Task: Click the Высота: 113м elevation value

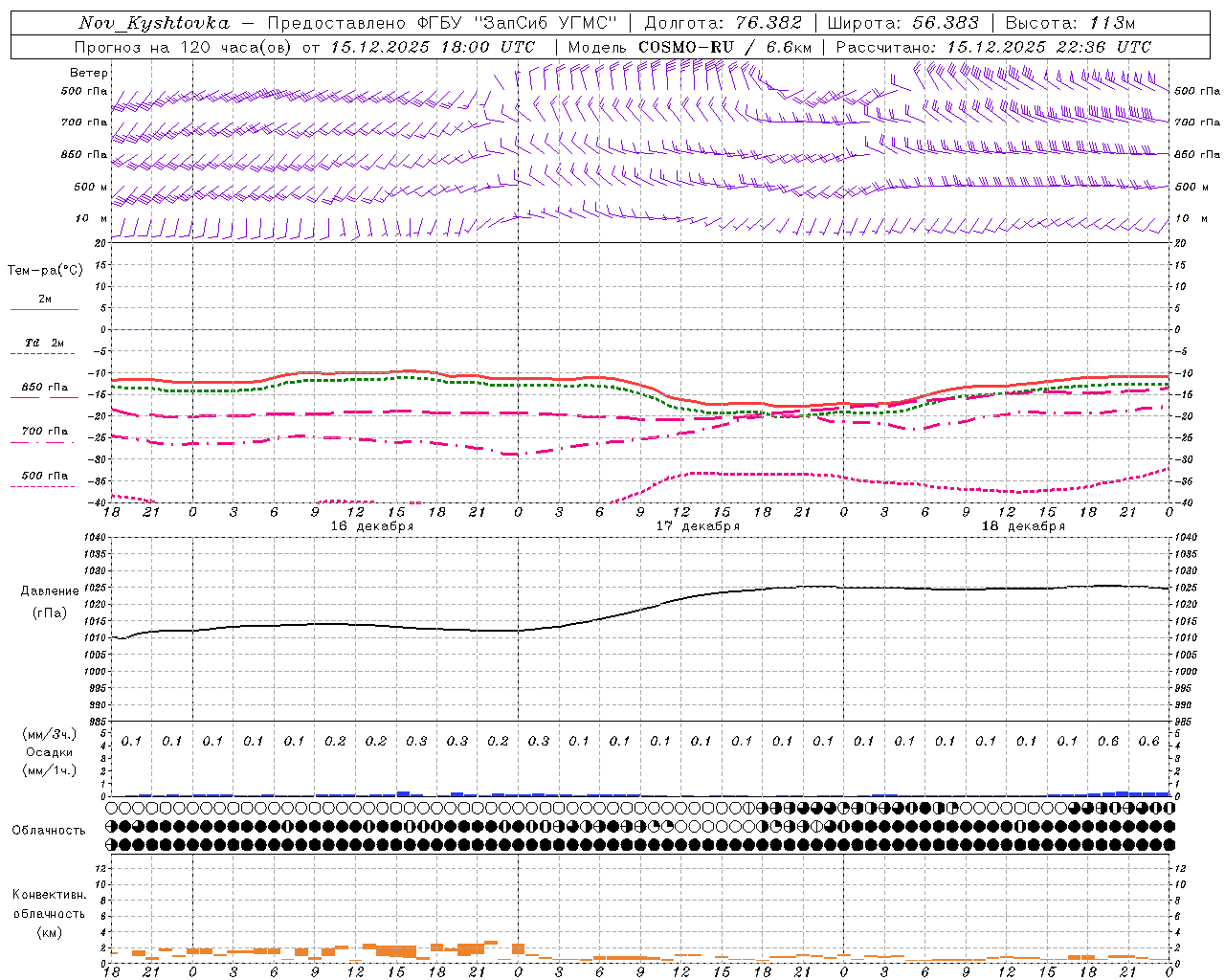Action: pyautogui.click(x=1070, y=23)
